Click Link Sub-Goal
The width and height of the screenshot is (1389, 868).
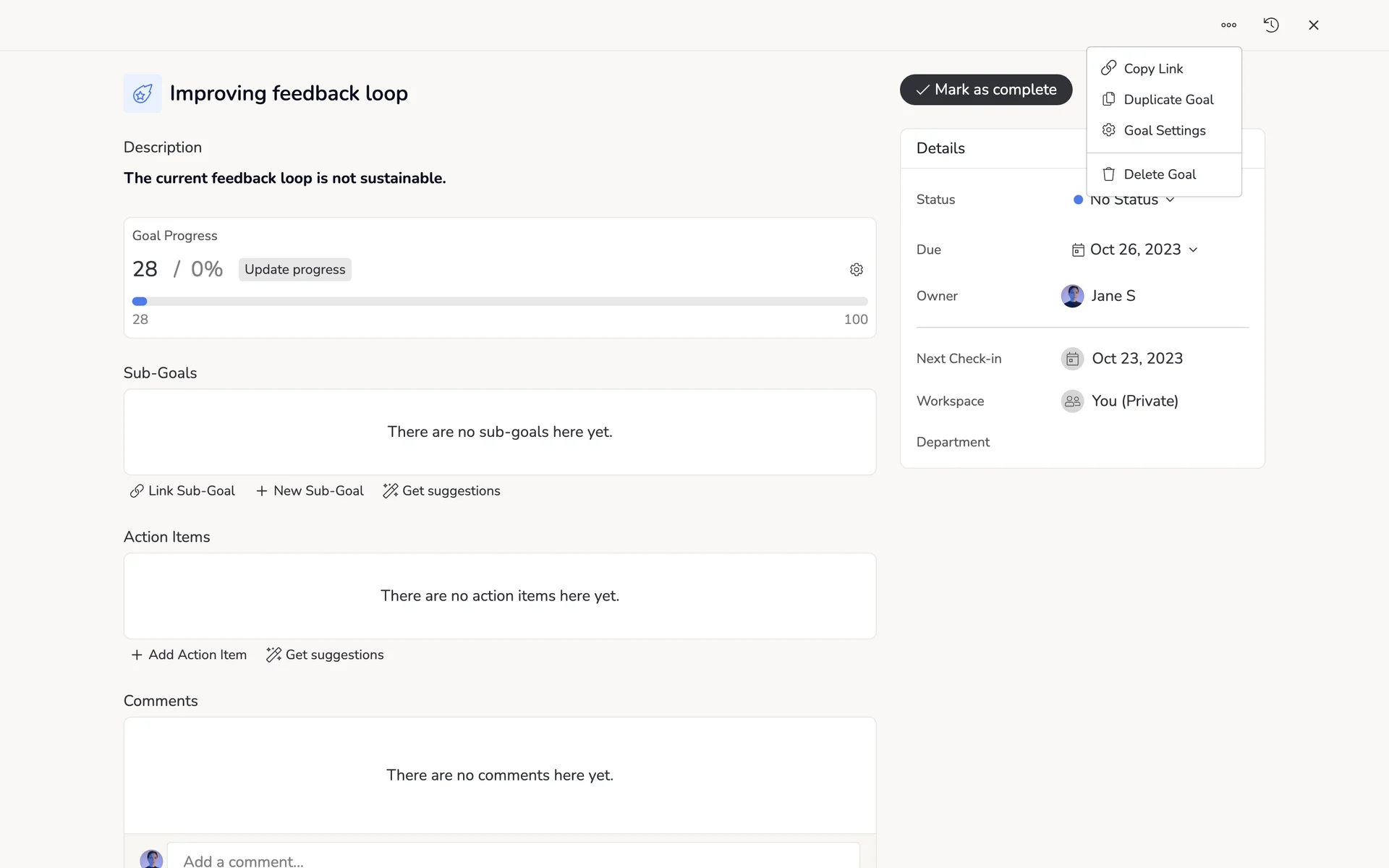click(183, 491)
